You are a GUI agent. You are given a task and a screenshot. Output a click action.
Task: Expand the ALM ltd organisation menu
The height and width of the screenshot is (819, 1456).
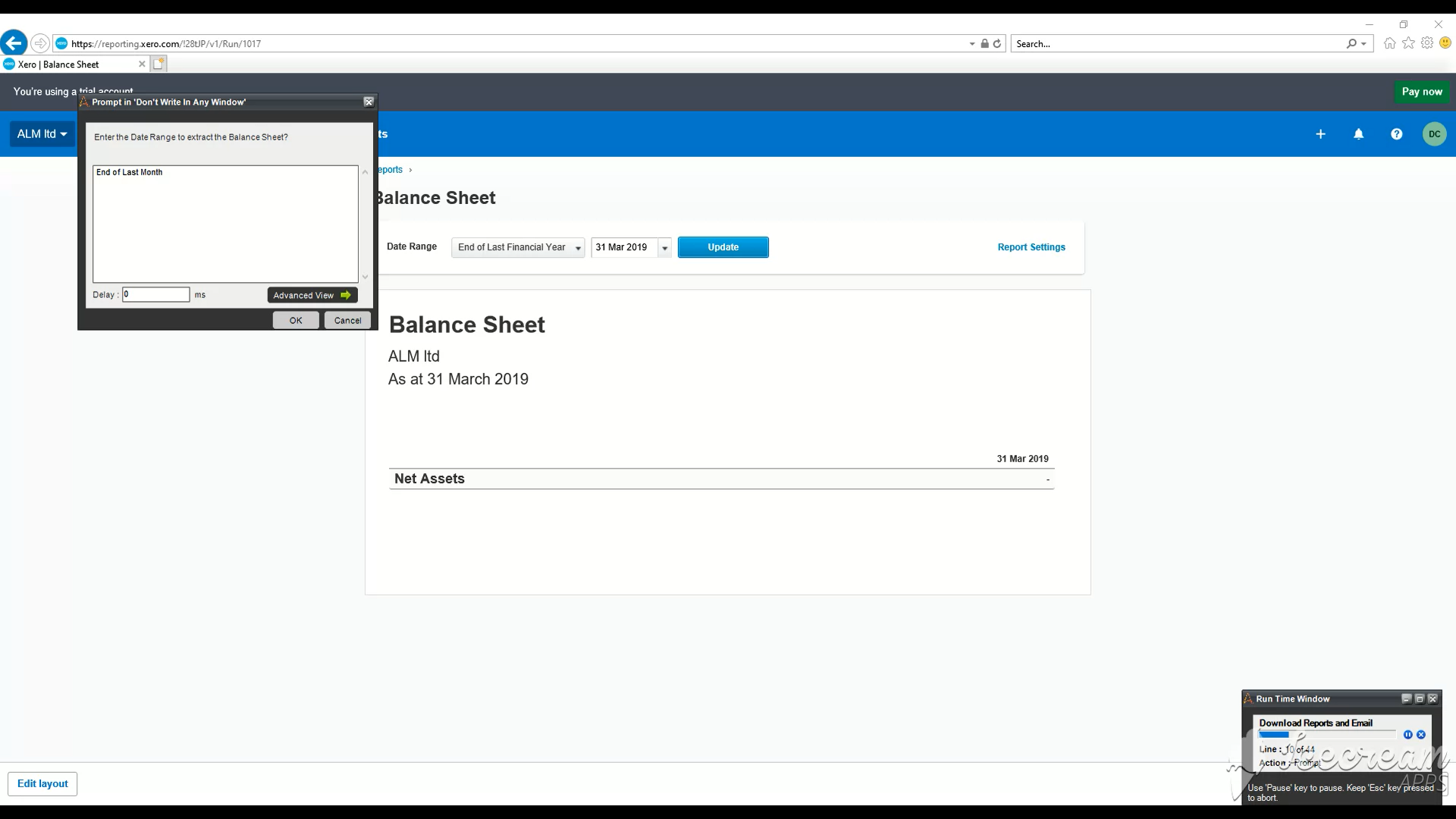(42, 134)
